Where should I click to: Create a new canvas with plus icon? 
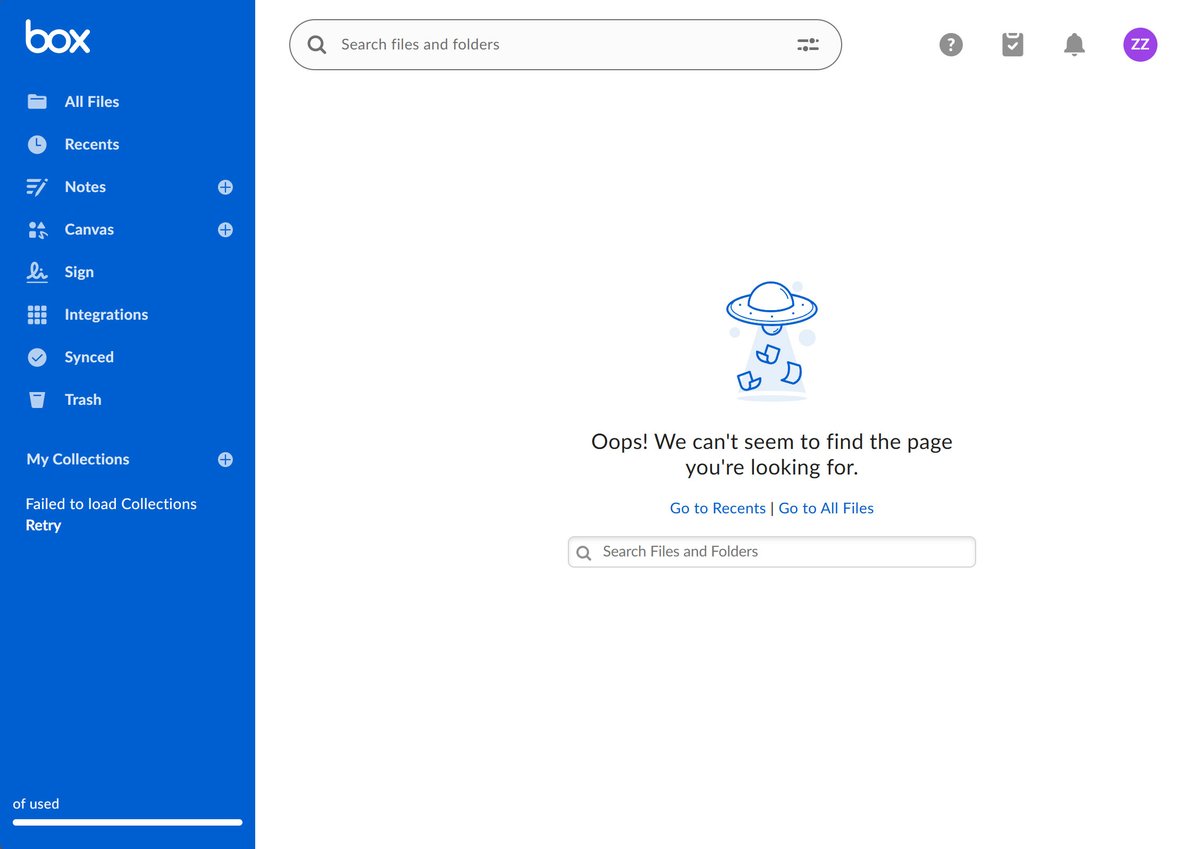[x=225, y=230]
